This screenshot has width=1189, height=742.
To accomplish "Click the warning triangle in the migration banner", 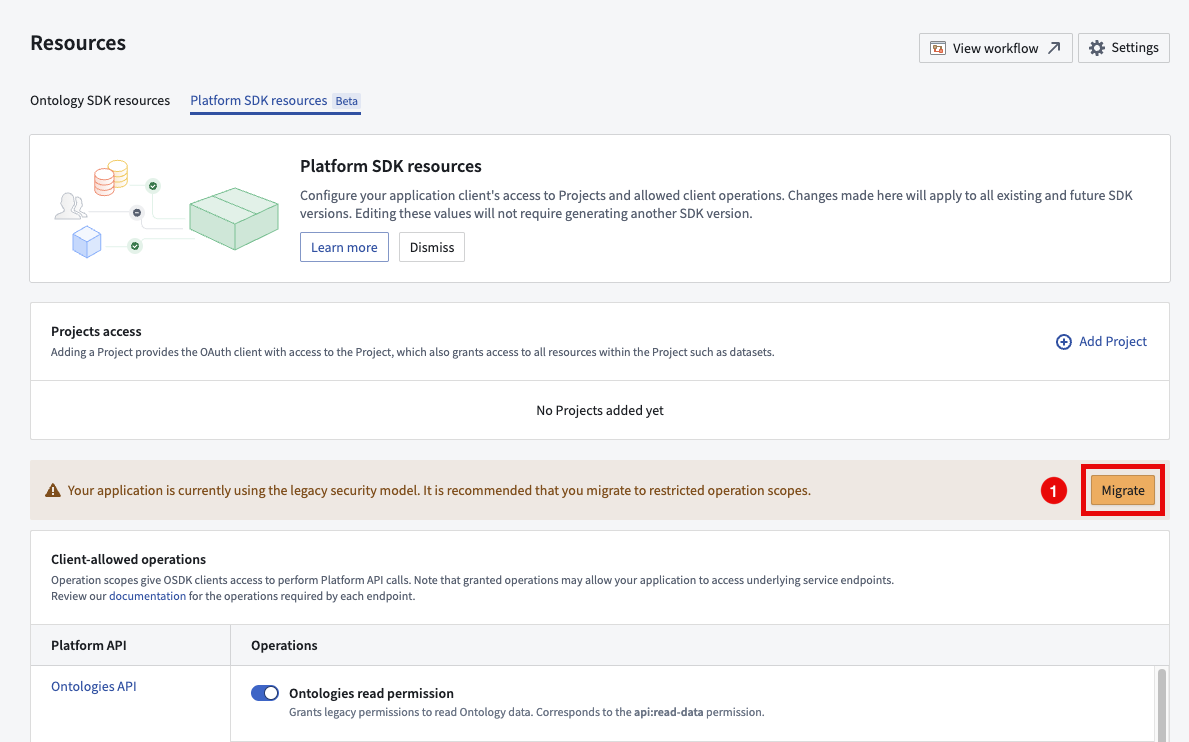I will (x=53, y=490).
